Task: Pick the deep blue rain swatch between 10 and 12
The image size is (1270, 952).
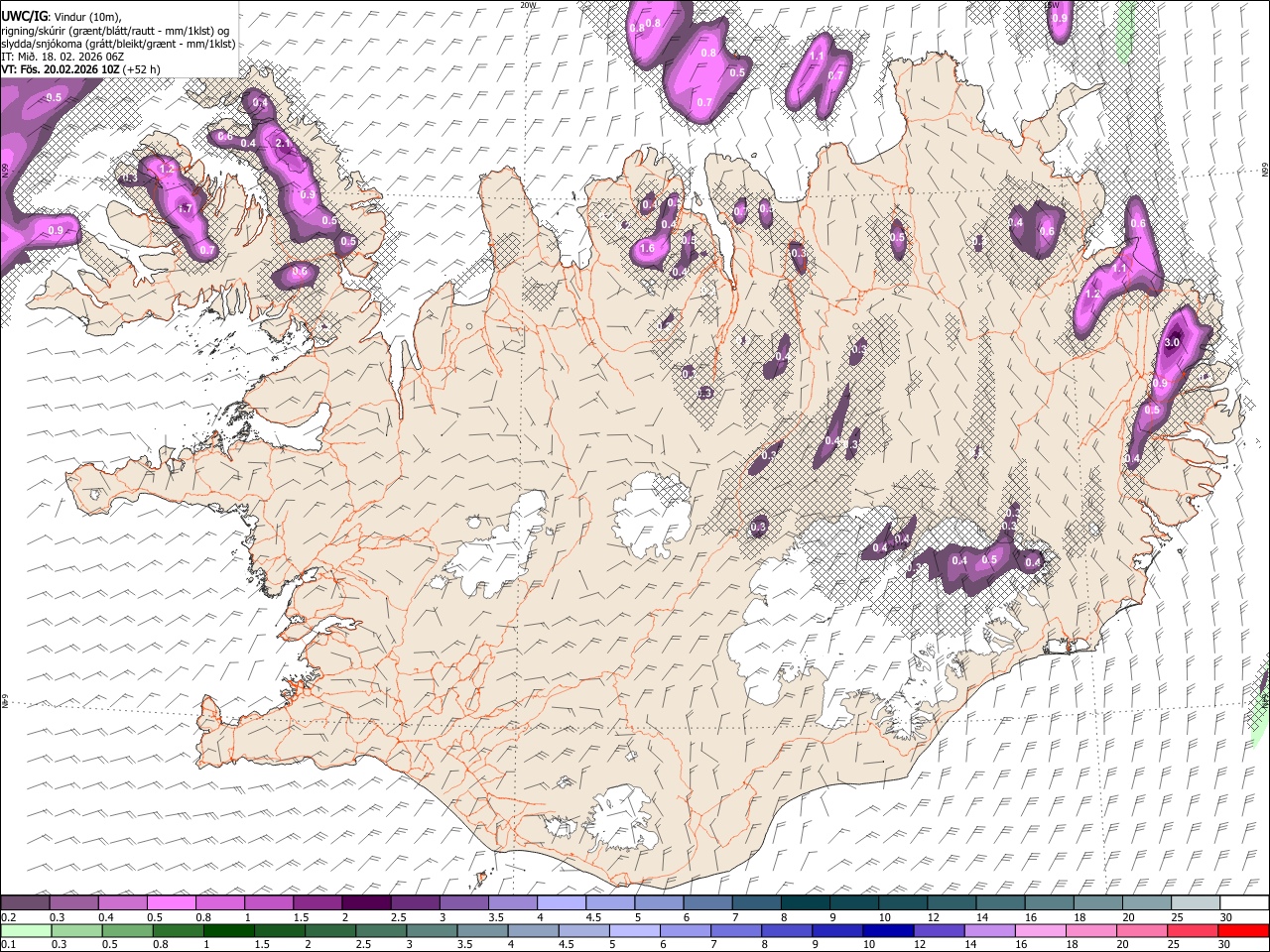Action: [889, 930]
